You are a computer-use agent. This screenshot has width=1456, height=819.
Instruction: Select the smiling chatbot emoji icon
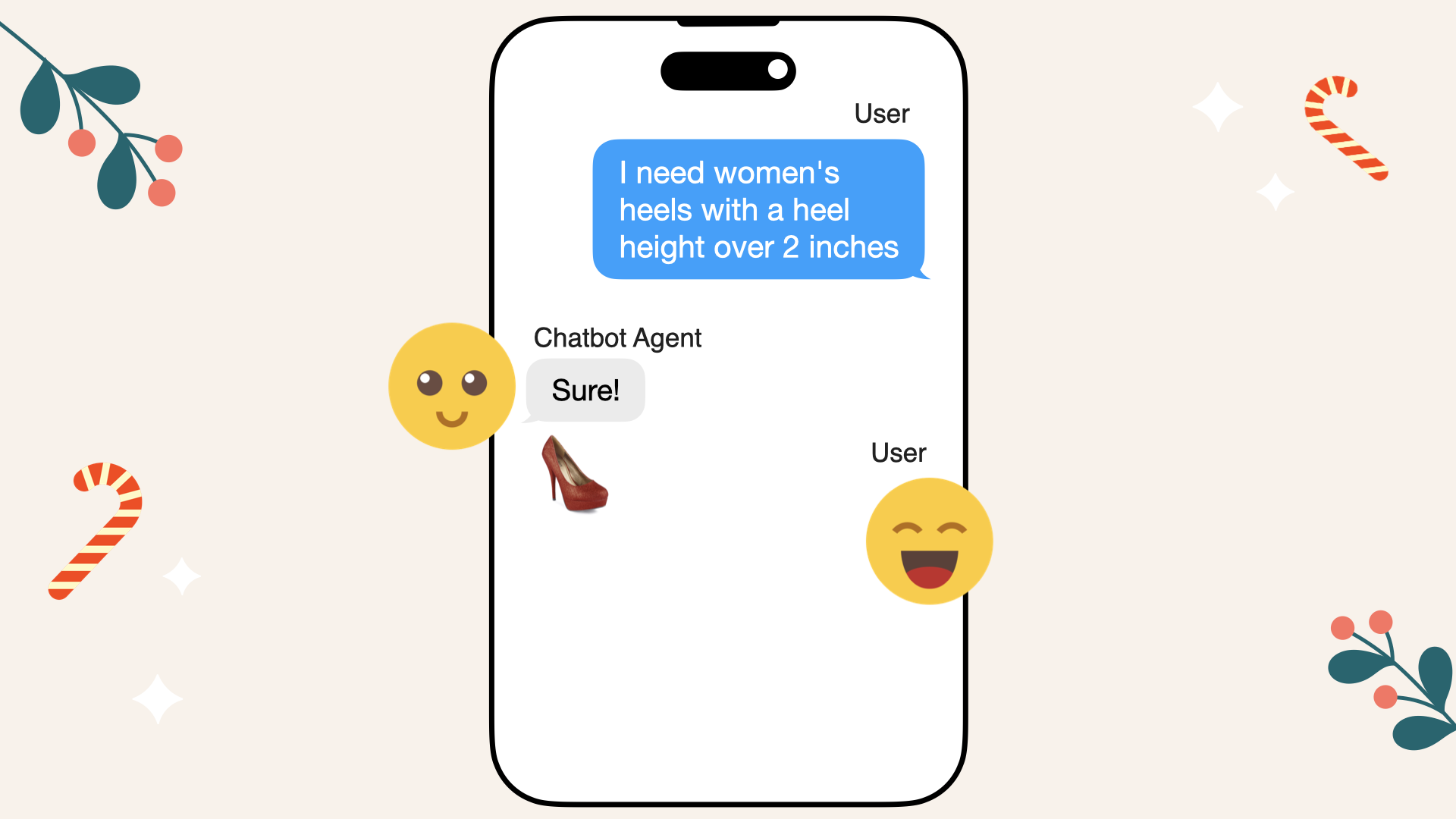[451, 385]
